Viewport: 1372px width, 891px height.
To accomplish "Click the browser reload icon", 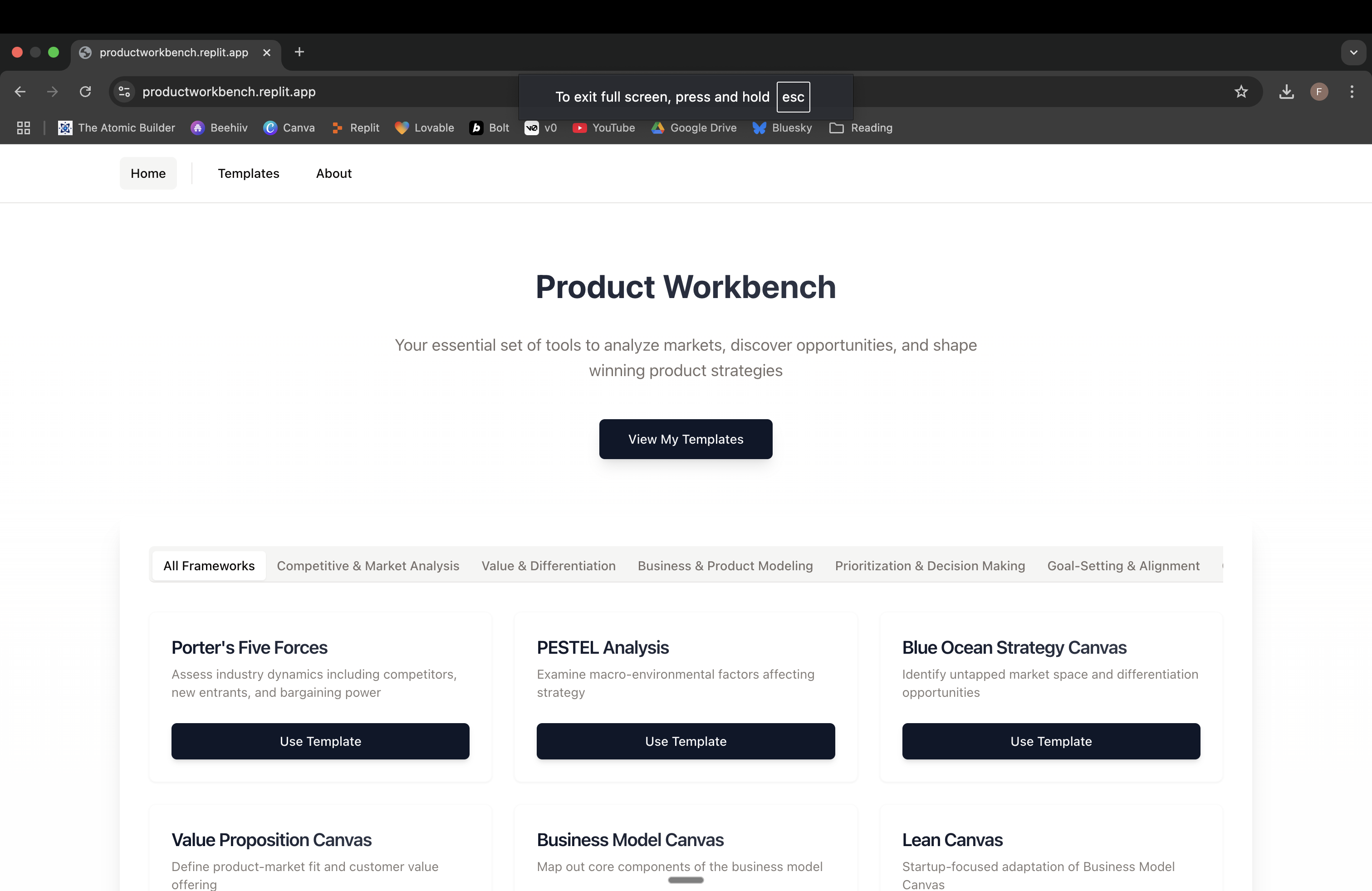I will coord(85,92).
